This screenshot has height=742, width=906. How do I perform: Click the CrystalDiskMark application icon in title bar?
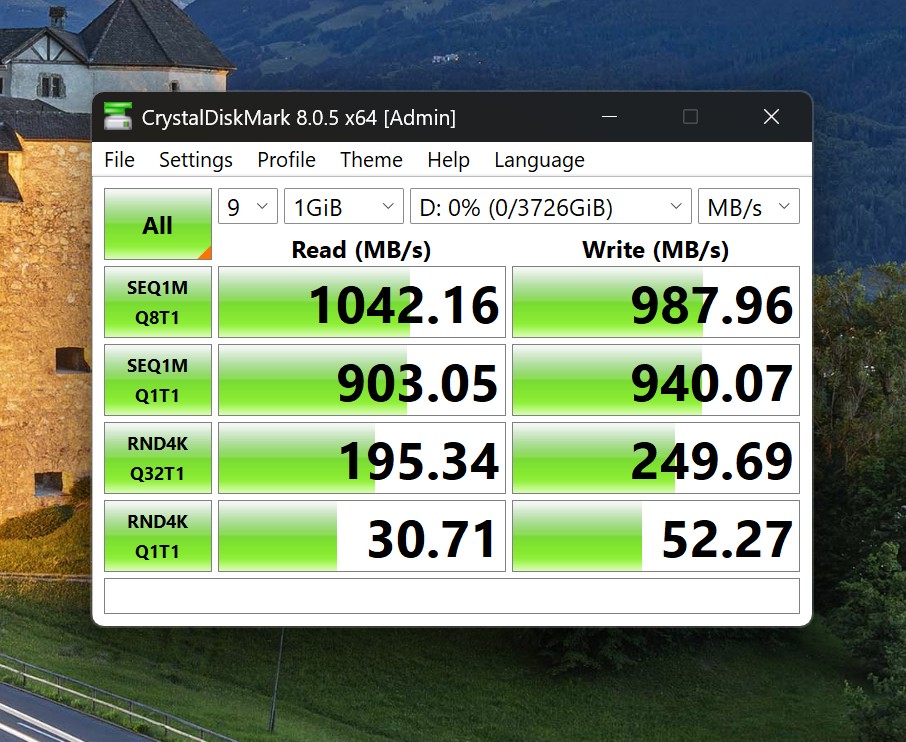coord(119,116)
